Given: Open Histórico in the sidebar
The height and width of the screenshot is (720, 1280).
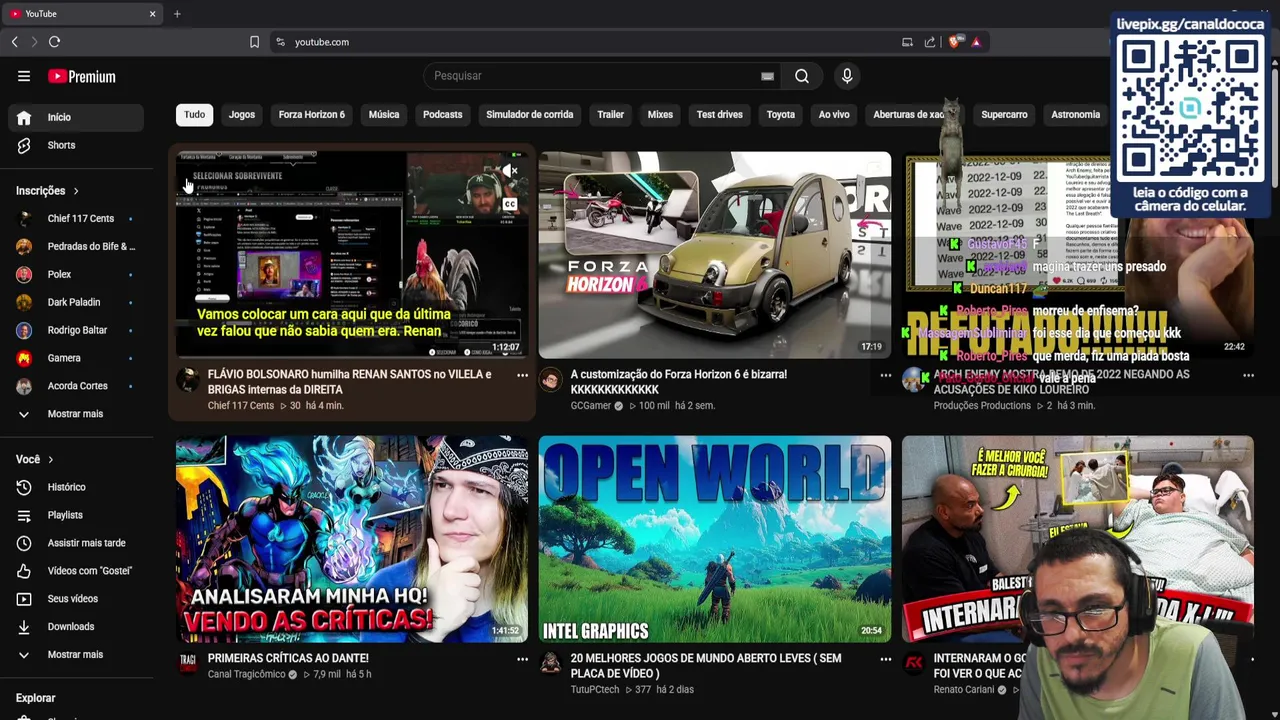Looking at the screenshot, I should pos(76,487).
